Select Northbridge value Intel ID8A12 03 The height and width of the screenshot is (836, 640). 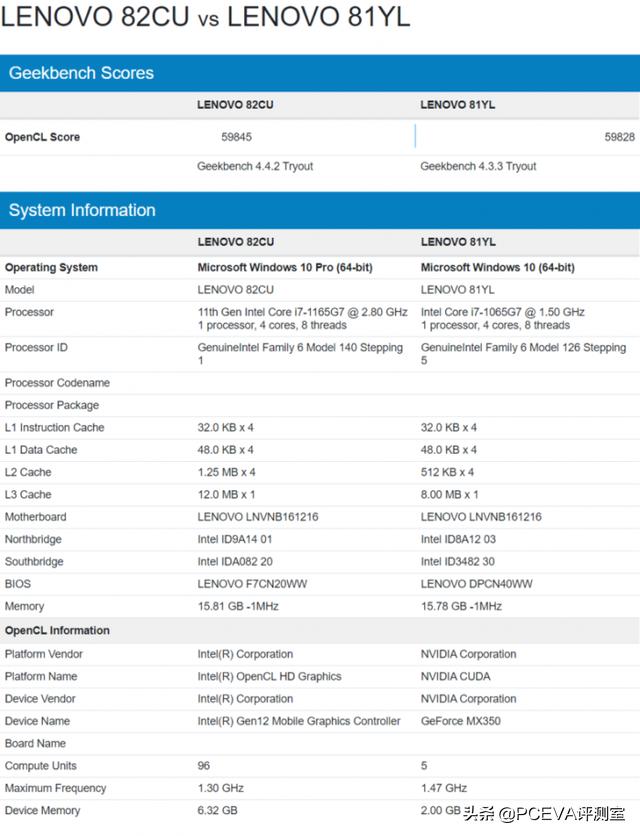pyautogui.click(x=458, y=540)
